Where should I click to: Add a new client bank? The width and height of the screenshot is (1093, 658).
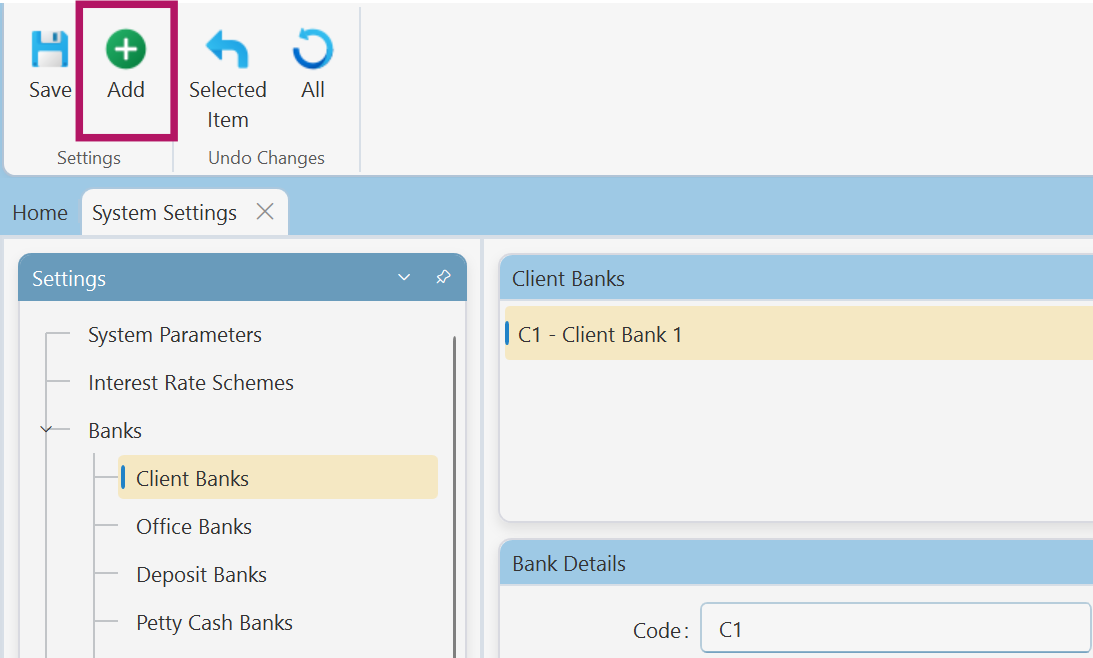point(126,60)
